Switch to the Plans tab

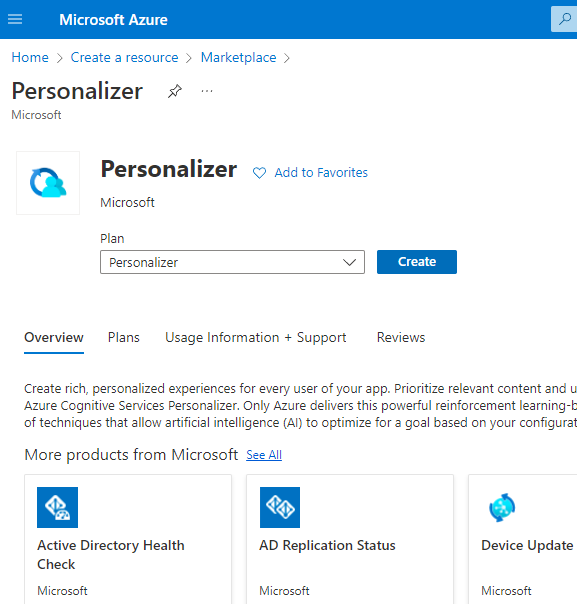click(x=124, y=337)
